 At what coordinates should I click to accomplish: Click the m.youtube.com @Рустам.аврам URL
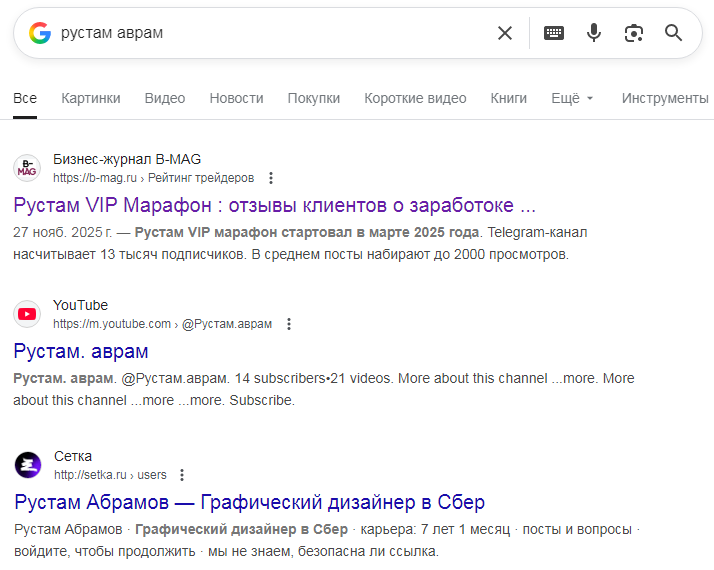click(163, 324)
